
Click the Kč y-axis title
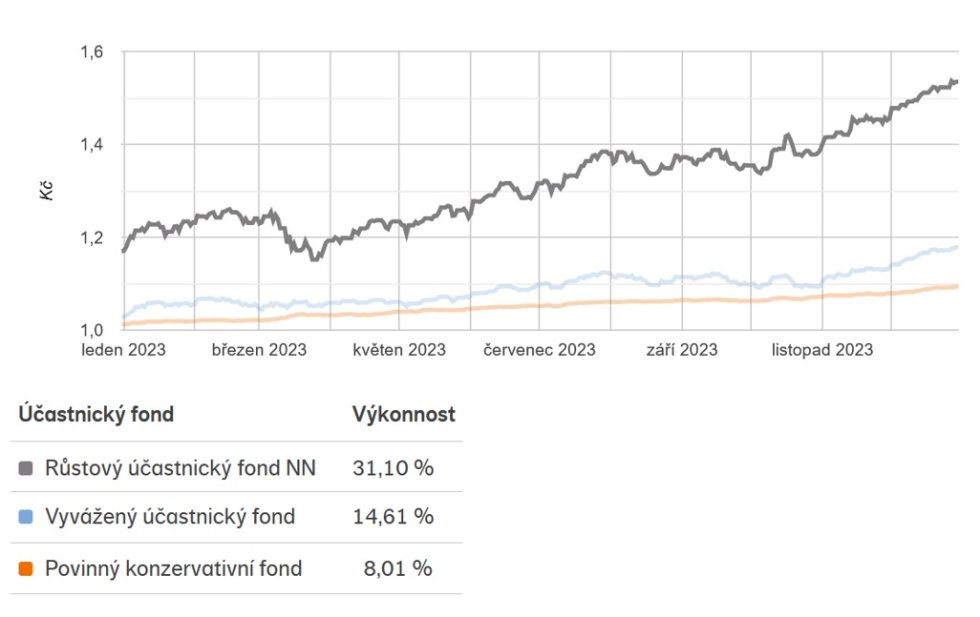[46, 191]
